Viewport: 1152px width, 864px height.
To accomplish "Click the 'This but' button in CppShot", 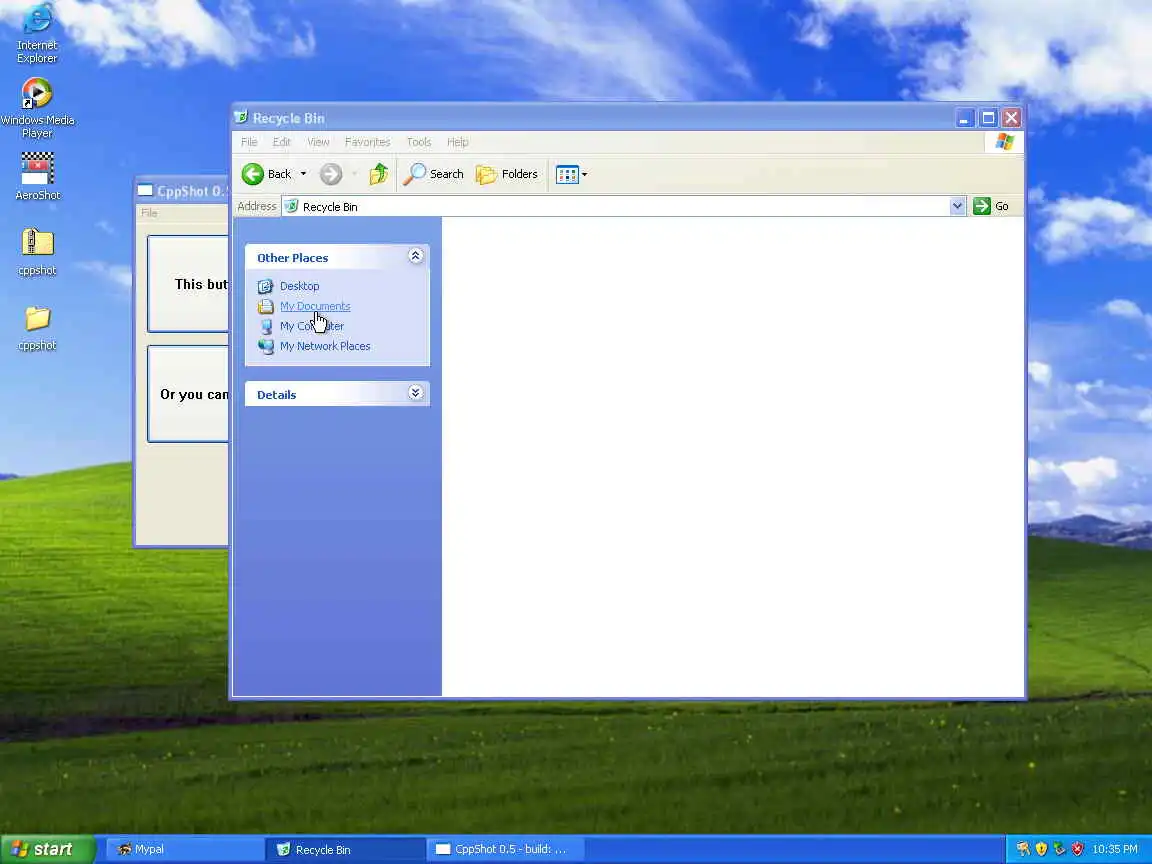I will pos(188,284).
